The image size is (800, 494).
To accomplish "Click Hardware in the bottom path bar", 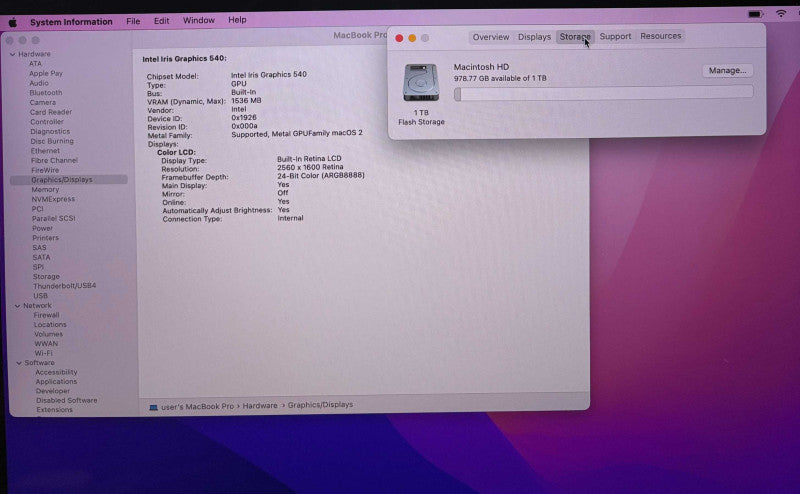I will tap(260, 406).
